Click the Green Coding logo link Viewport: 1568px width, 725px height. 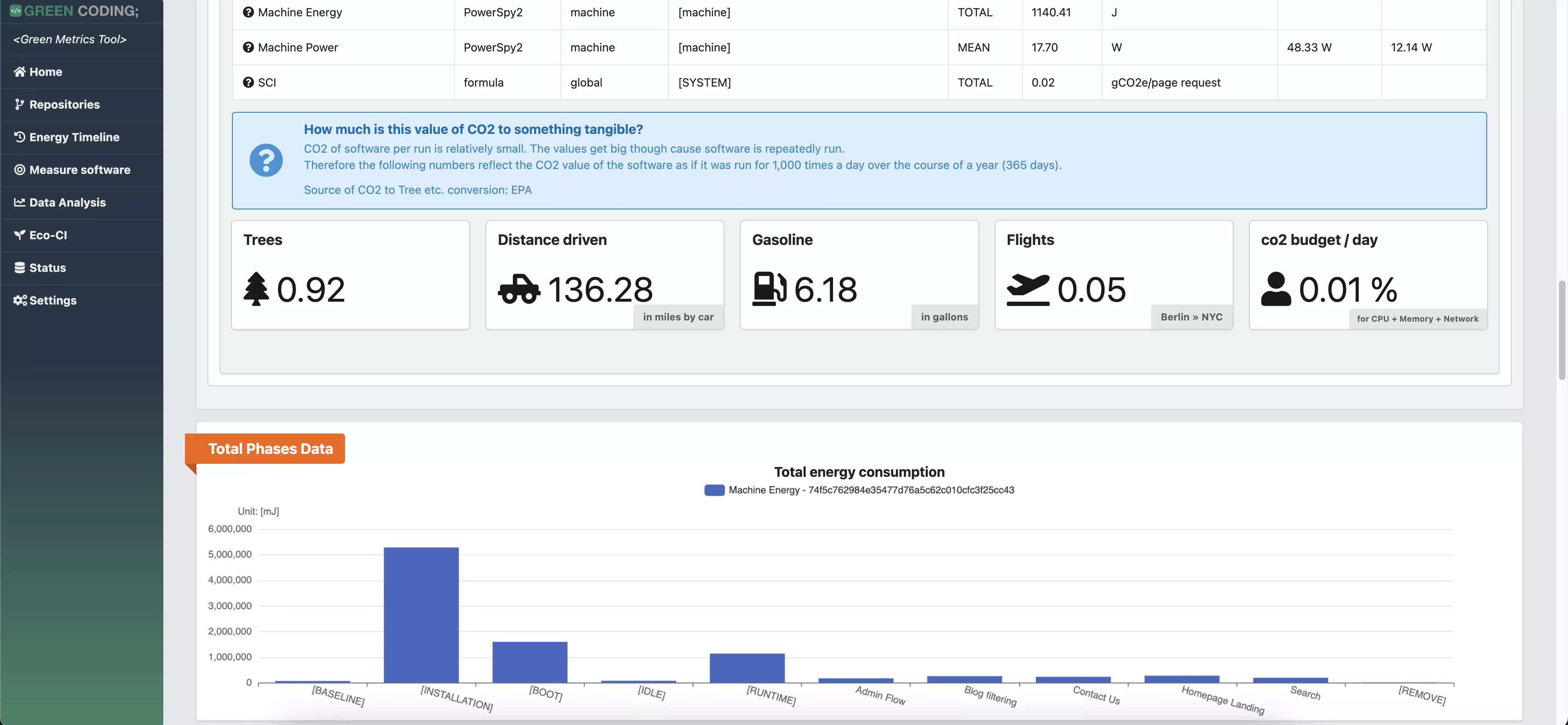74,11
